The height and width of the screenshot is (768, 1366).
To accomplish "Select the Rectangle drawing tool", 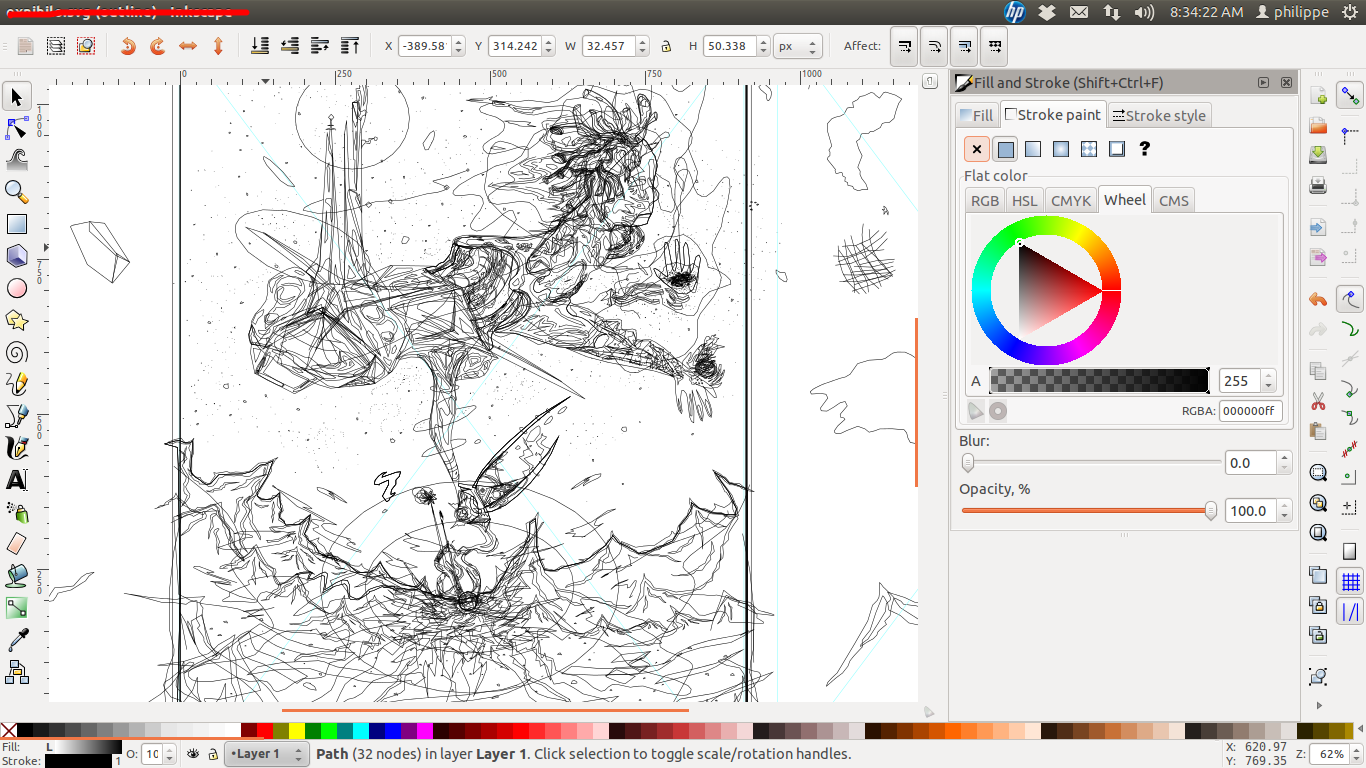I will click(16, 224).
